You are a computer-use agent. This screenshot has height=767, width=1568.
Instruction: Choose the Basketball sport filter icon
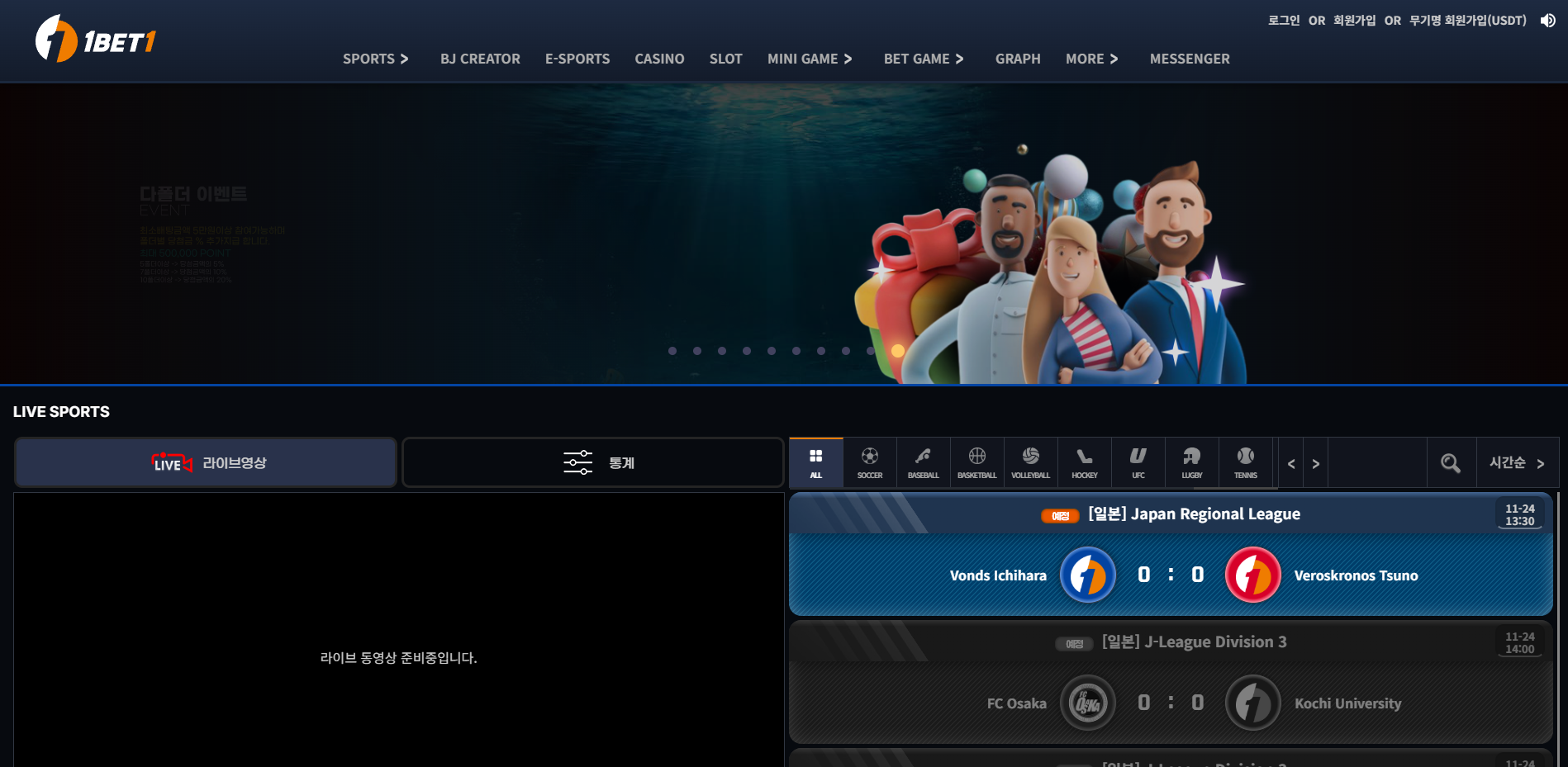[x=976, y=462]
